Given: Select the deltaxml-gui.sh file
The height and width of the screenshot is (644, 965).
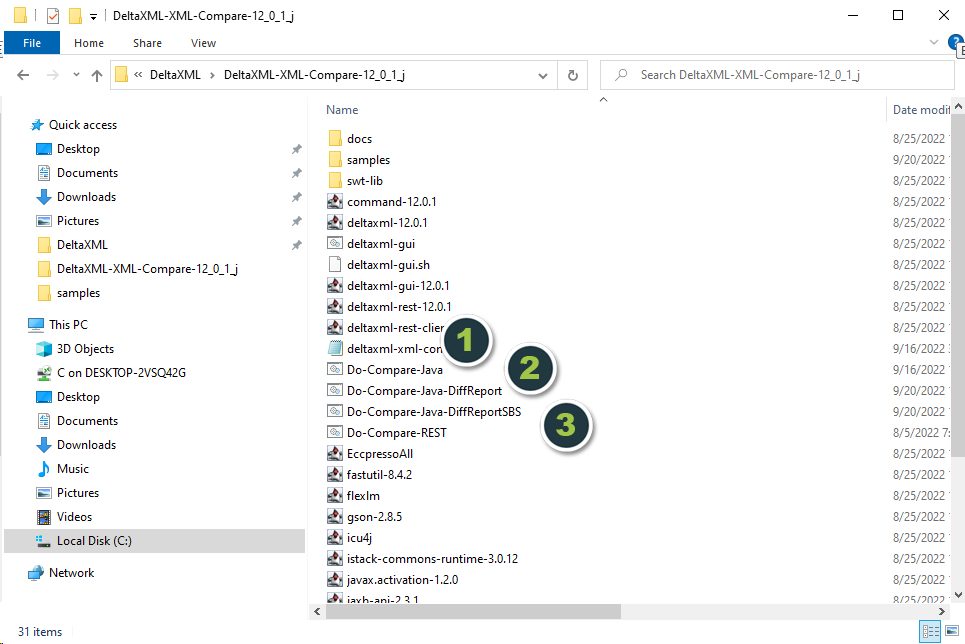Looking at the screenshot, I should (388, 265).
